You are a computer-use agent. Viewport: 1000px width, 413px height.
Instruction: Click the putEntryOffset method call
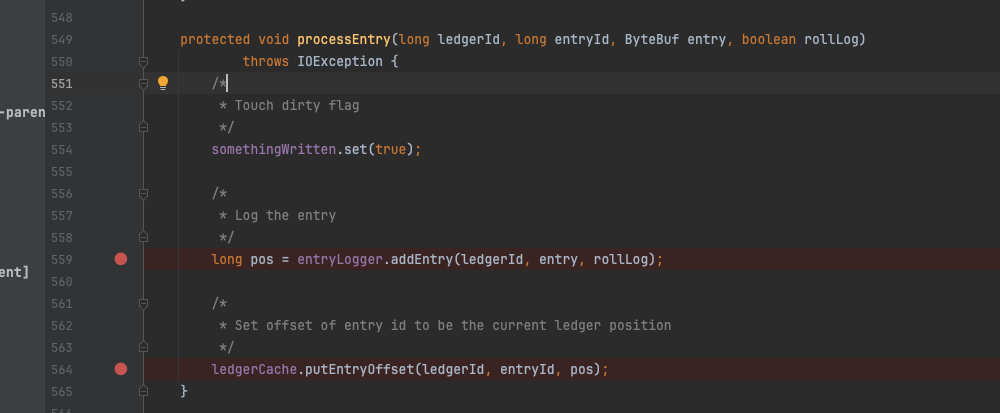pyautogui.click(x=360, y=370)
